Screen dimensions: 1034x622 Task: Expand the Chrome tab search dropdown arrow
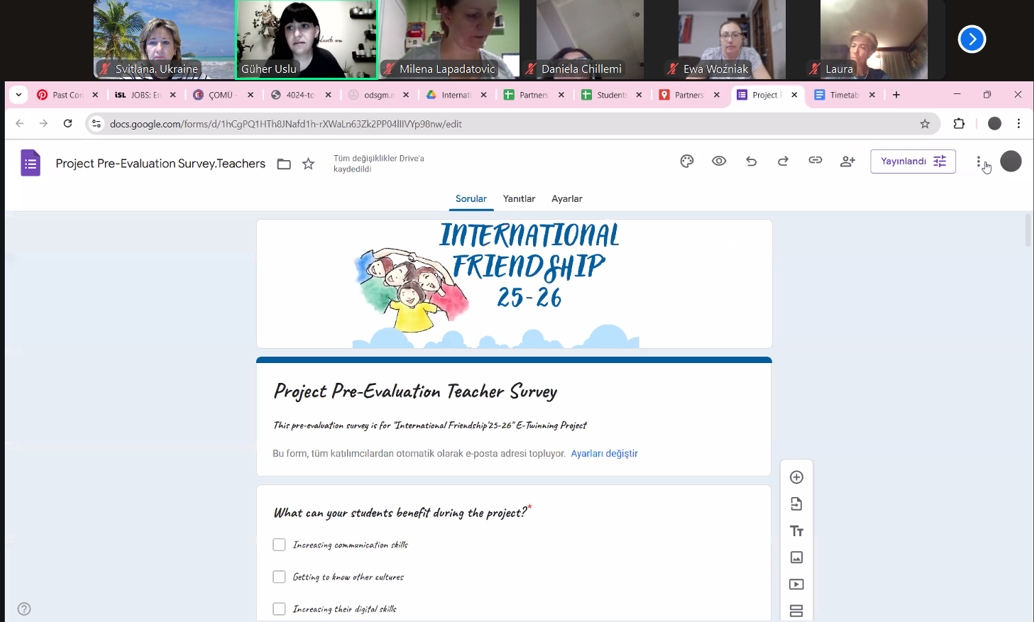(18, 95)
